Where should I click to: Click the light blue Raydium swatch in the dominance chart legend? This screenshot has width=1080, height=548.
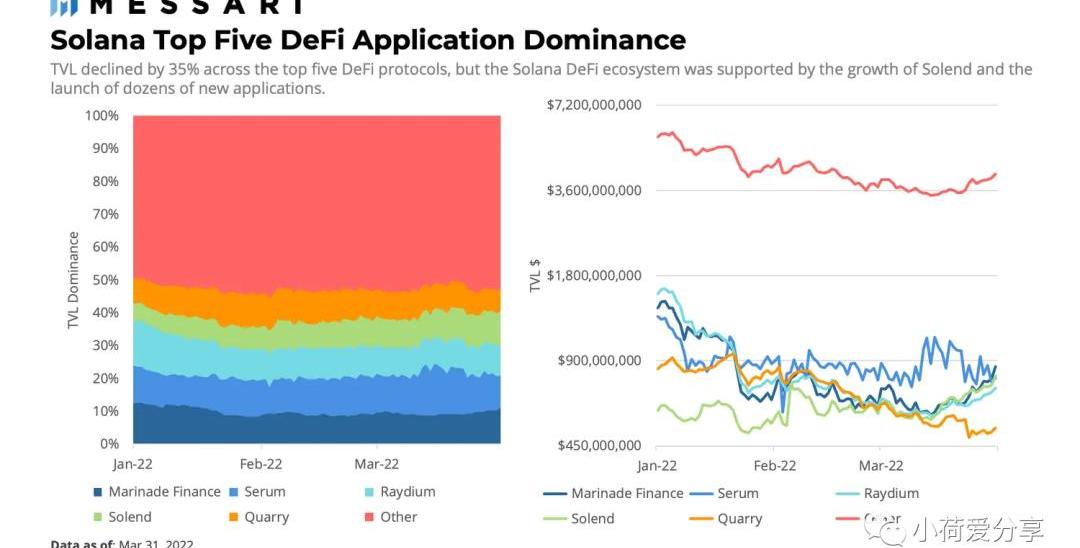click(x=369, y=492)
